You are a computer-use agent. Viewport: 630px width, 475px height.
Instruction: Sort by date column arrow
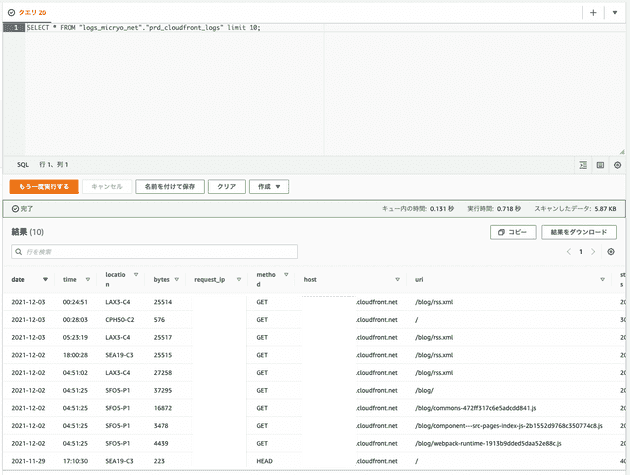coord(45,279)
